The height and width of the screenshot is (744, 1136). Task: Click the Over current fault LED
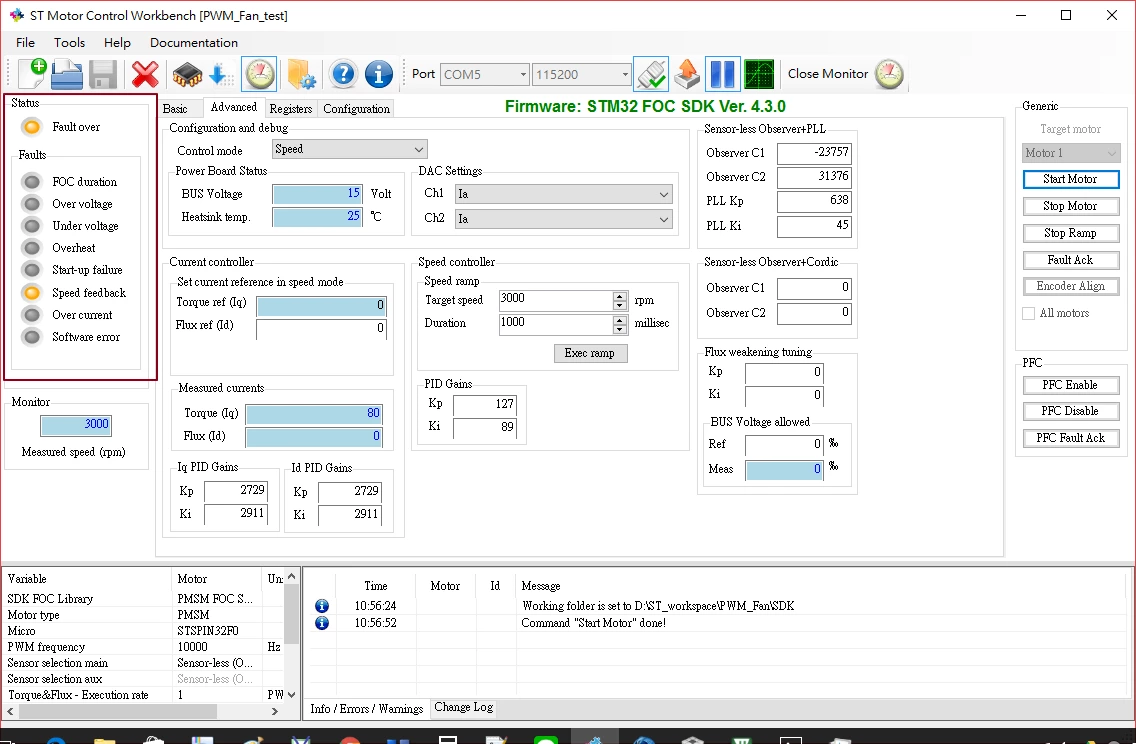tap(32, 315)
